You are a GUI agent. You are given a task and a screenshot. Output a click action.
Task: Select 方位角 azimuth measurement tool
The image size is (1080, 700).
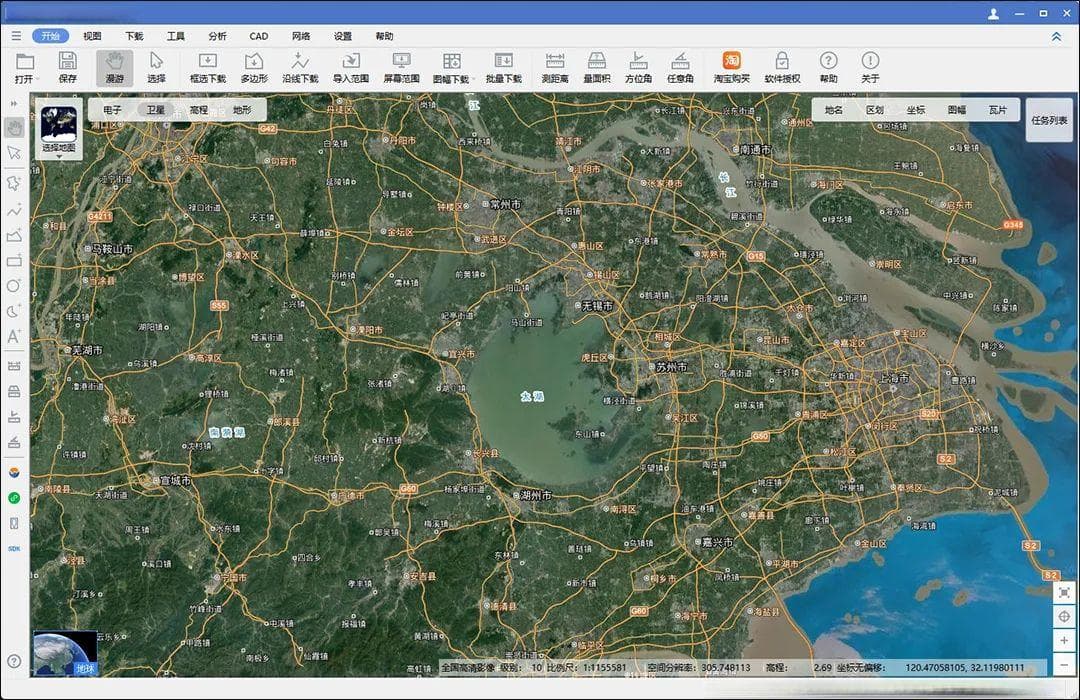(638, 68)
